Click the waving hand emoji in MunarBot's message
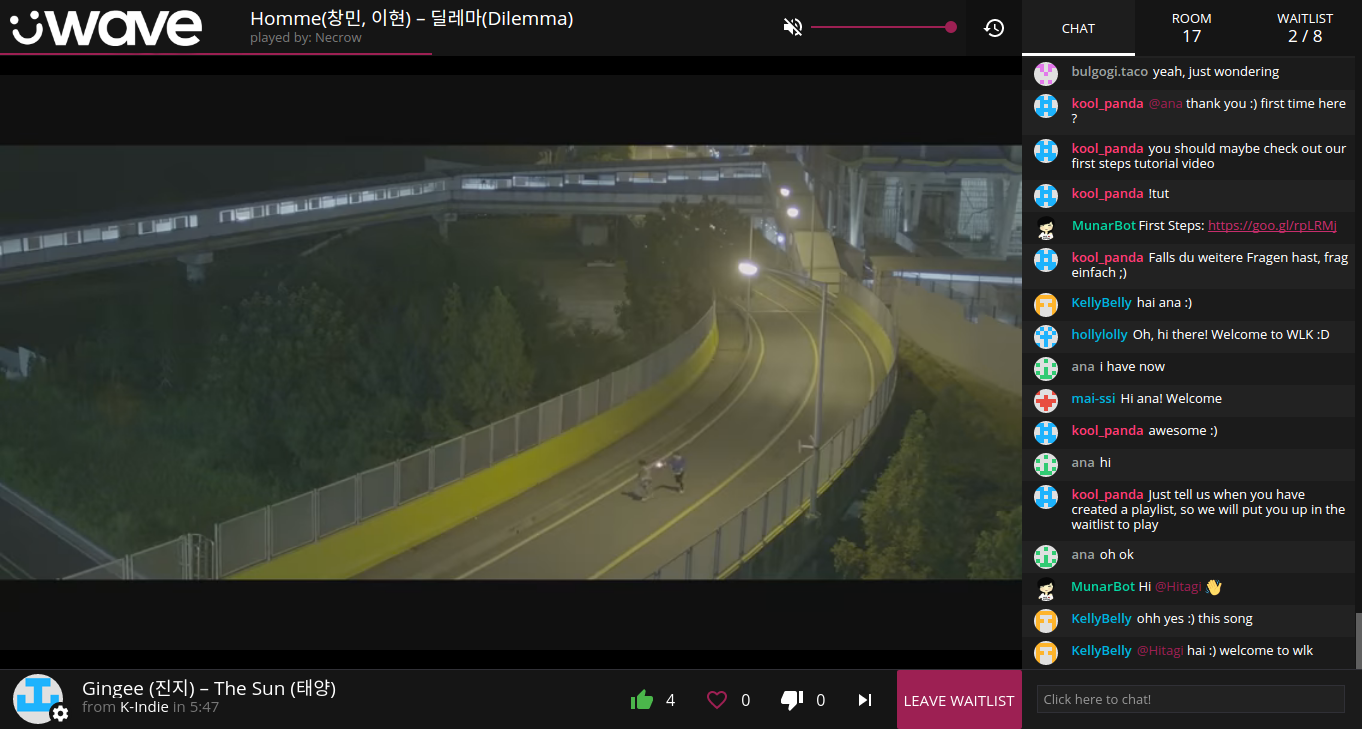This screenshot has width=1362, height=729. point(1214,587)
